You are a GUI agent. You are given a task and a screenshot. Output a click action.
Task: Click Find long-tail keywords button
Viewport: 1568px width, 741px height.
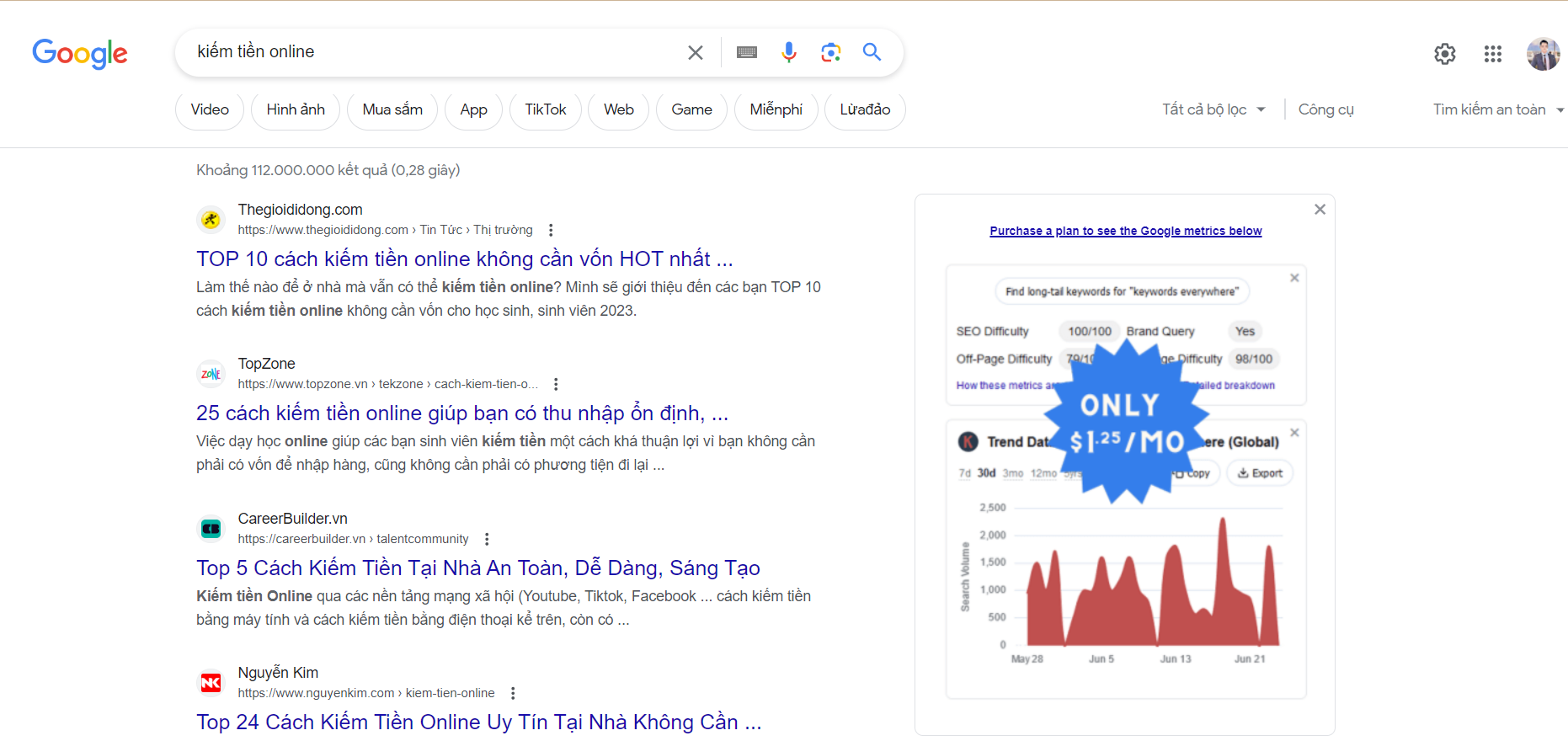tap(1123, 291)
